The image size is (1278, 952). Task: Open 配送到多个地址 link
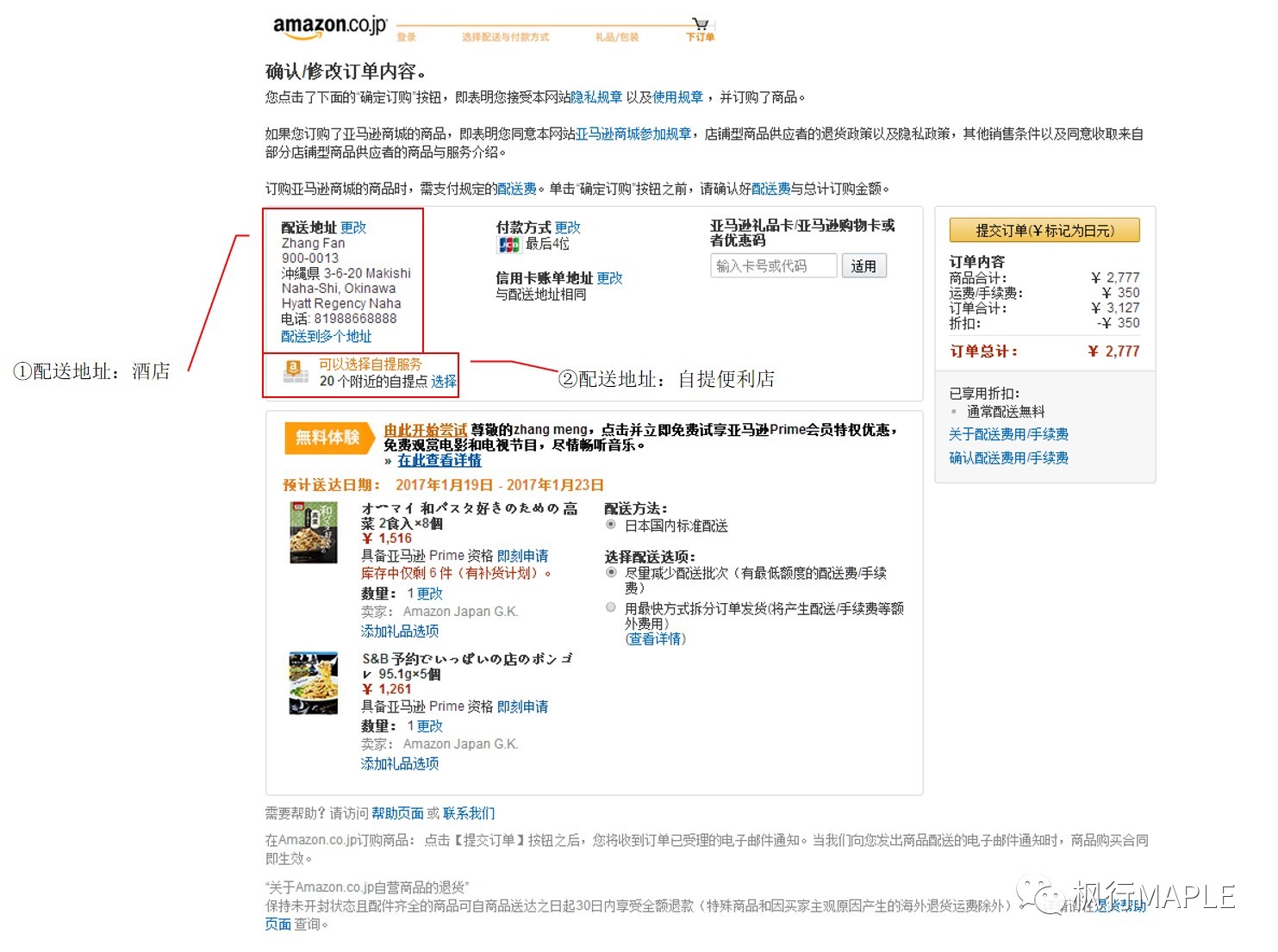327,336
